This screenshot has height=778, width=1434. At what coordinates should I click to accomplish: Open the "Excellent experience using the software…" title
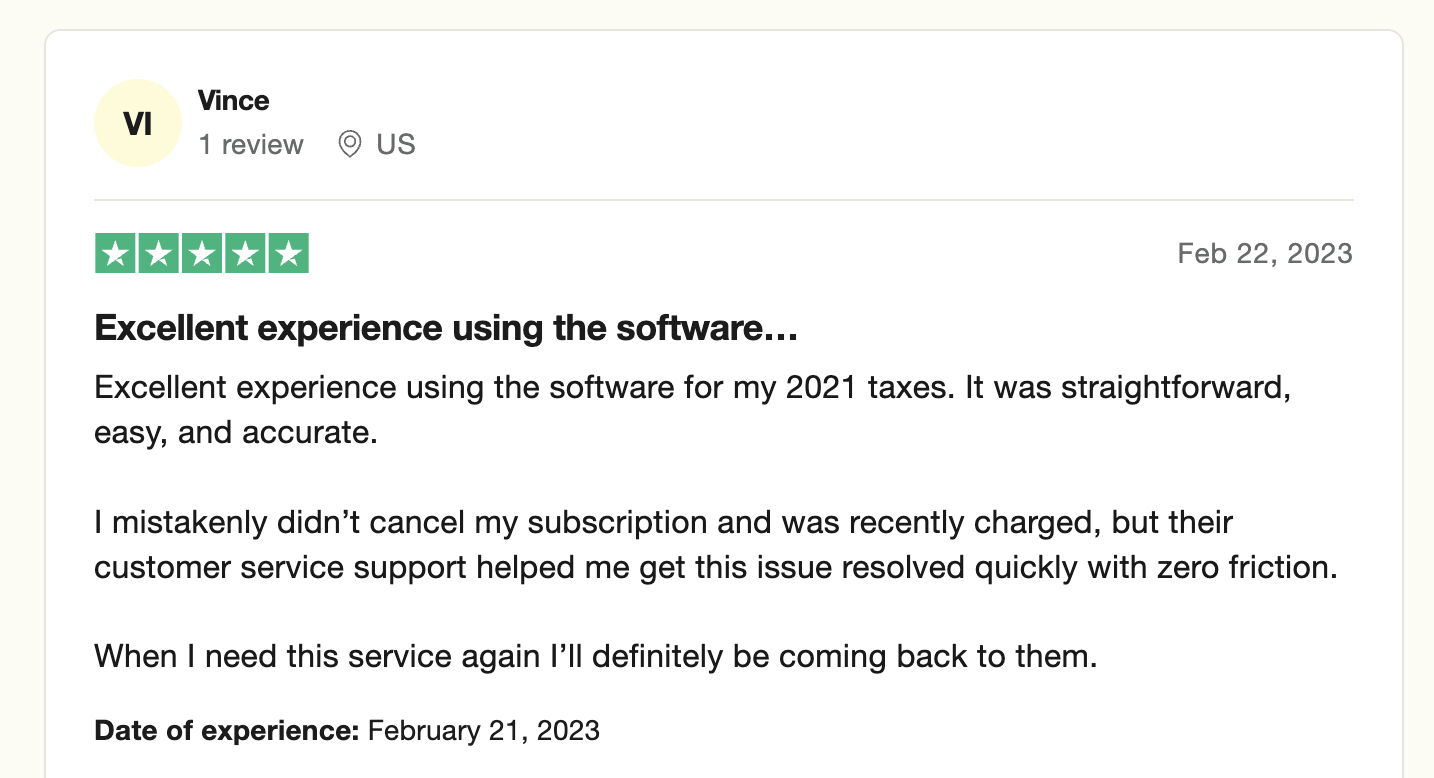click(x=445, y=329)
